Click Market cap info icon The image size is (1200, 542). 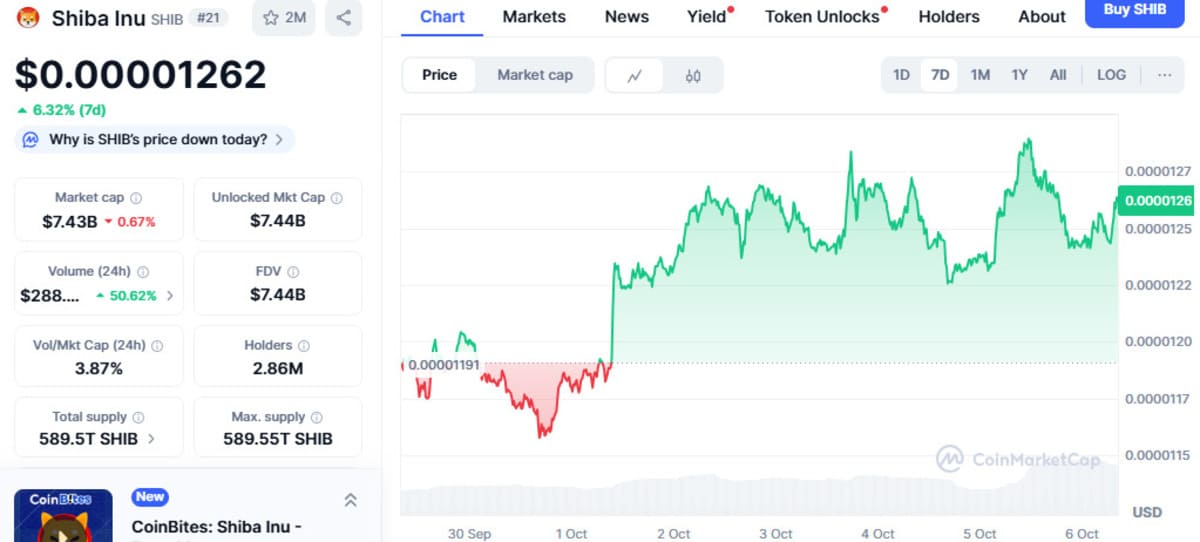click(136, 198)
